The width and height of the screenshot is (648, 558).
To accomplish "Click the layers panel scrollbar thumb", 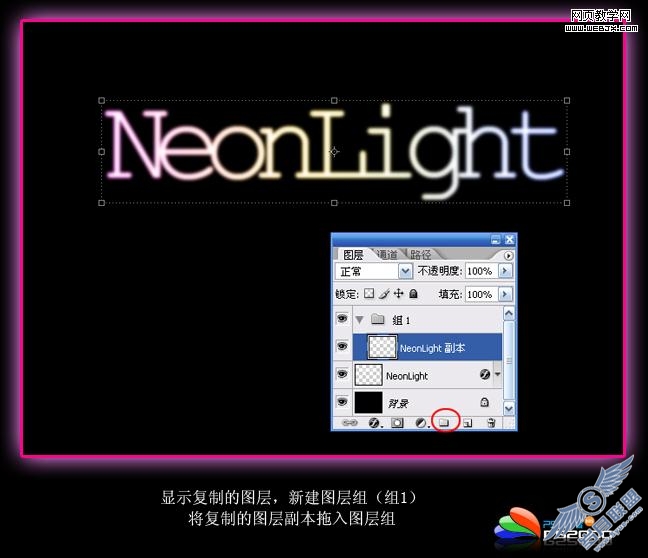I will [509, 360].
